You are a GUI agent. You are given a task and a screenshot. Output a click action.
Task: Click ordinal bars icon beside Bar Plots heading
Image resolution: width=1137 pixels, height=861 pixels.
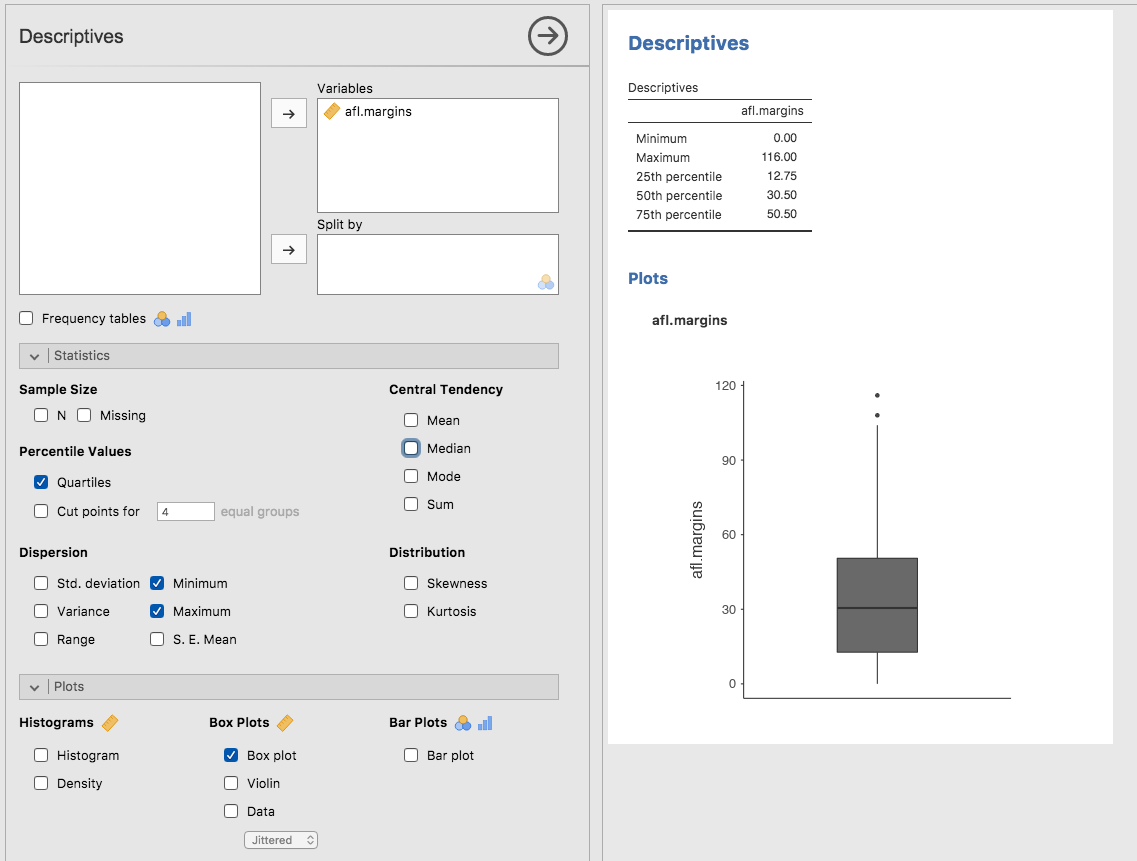tap(485, 723)
